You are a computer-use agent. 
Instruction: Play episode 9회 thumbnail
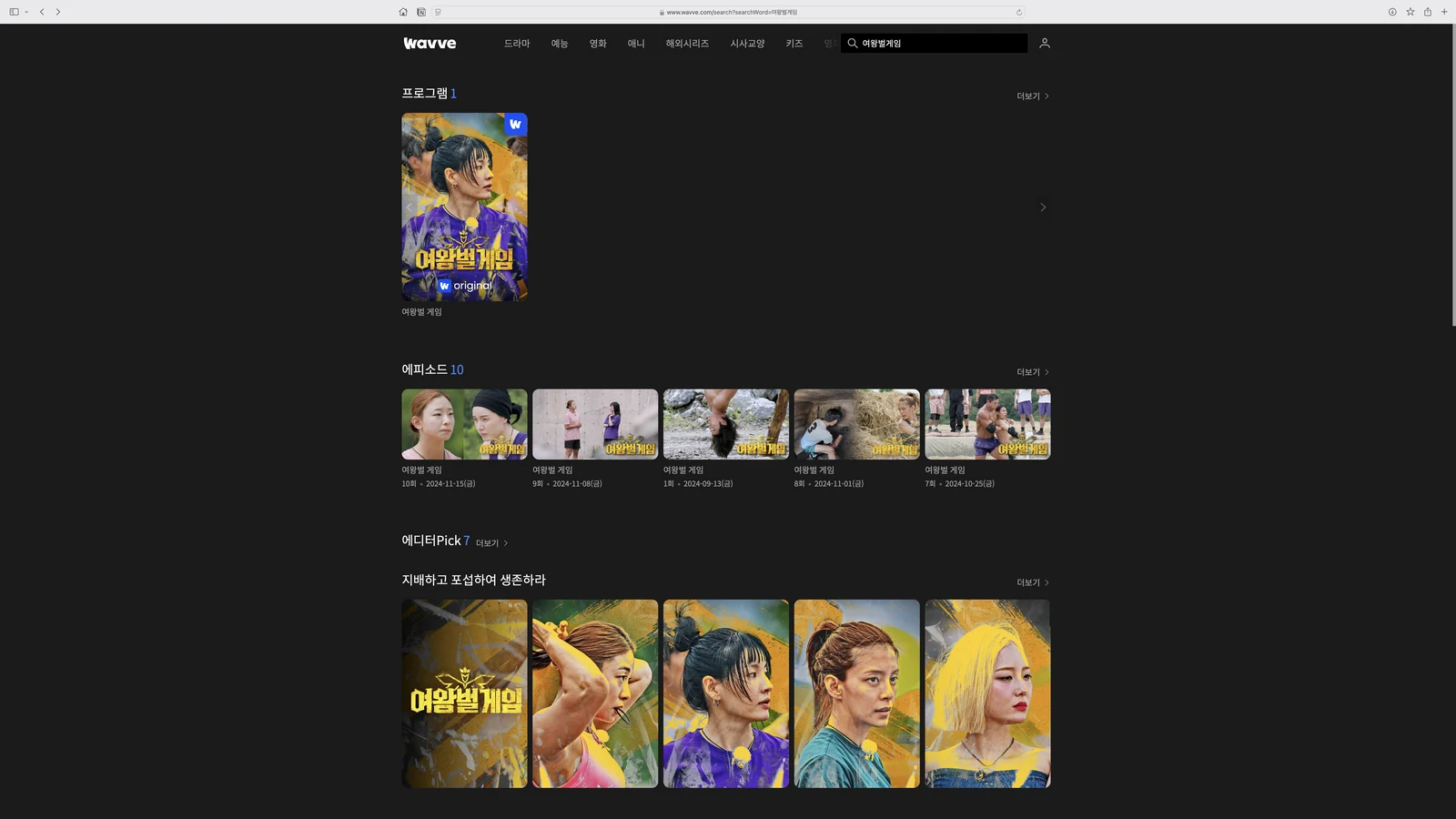[x=595, y=424]
